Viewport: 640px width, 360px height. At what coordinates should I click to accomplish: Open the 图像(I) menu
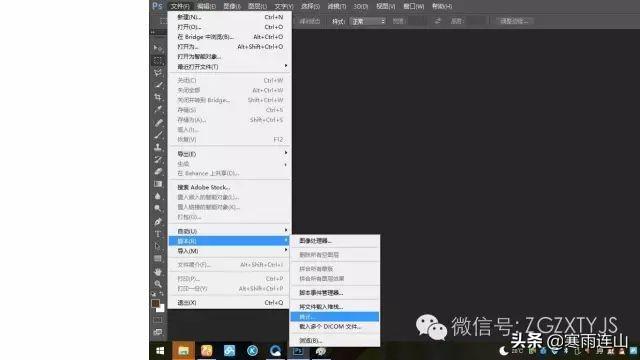pos(232,6)
